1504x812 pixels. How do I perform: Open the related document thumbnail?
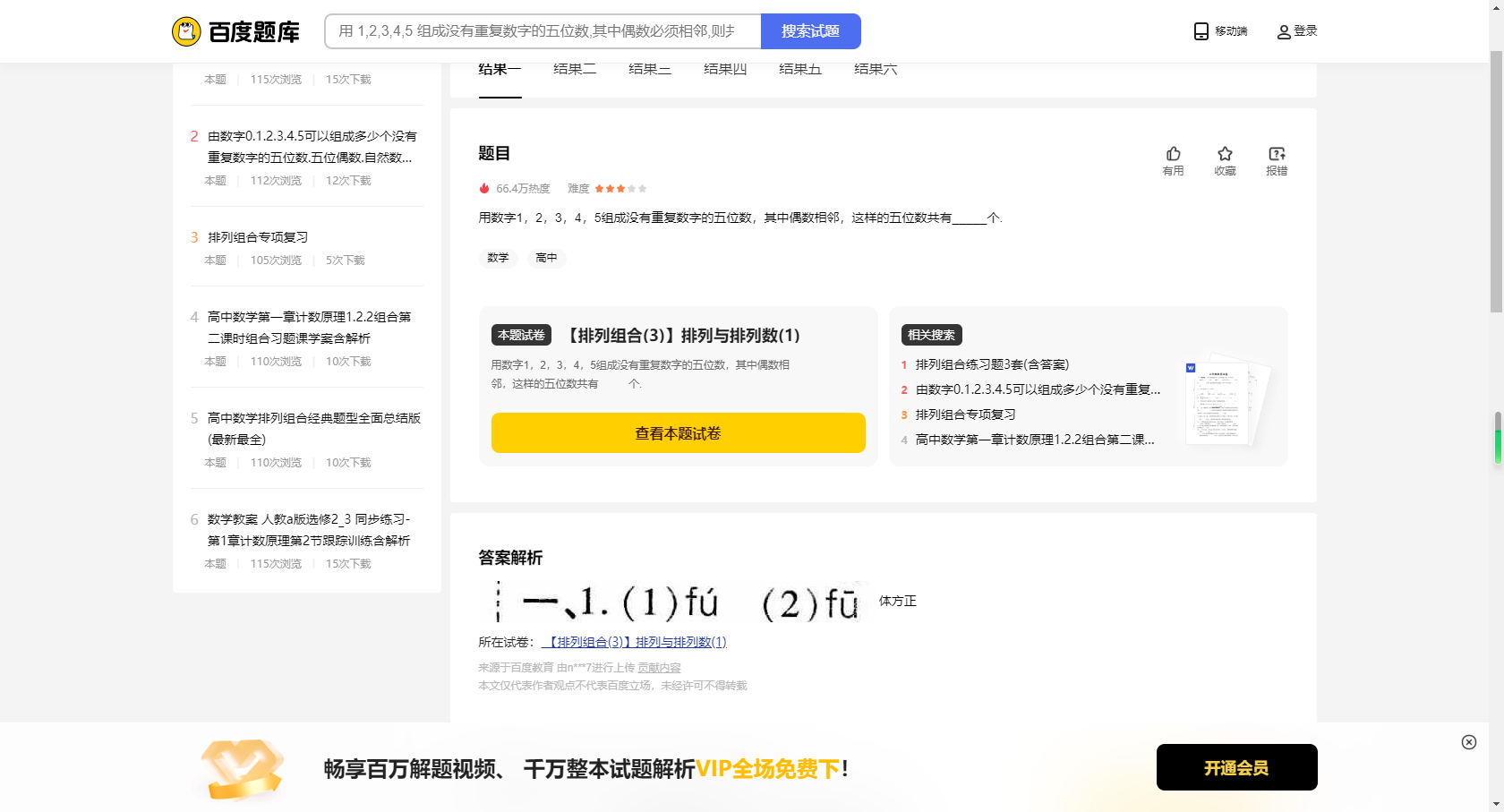tap(1227, 402)
